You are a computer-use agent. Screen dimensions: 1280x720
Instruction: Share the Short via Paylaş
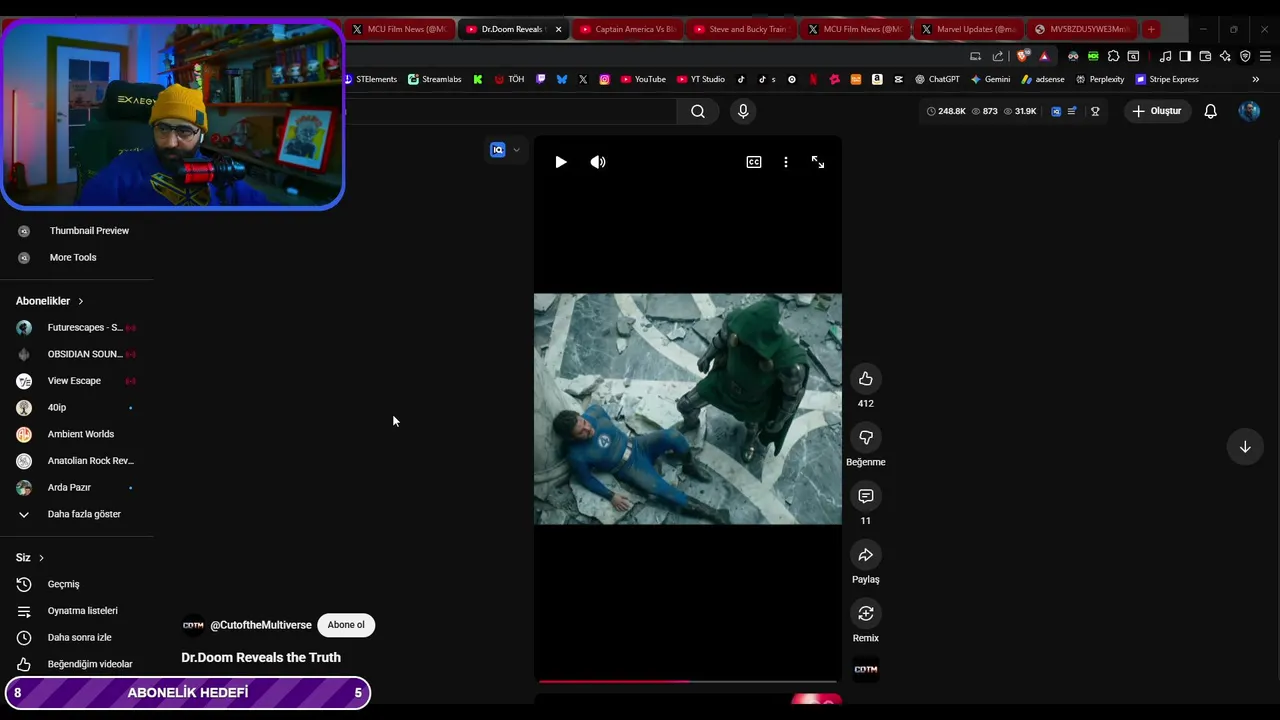point(866,555)
